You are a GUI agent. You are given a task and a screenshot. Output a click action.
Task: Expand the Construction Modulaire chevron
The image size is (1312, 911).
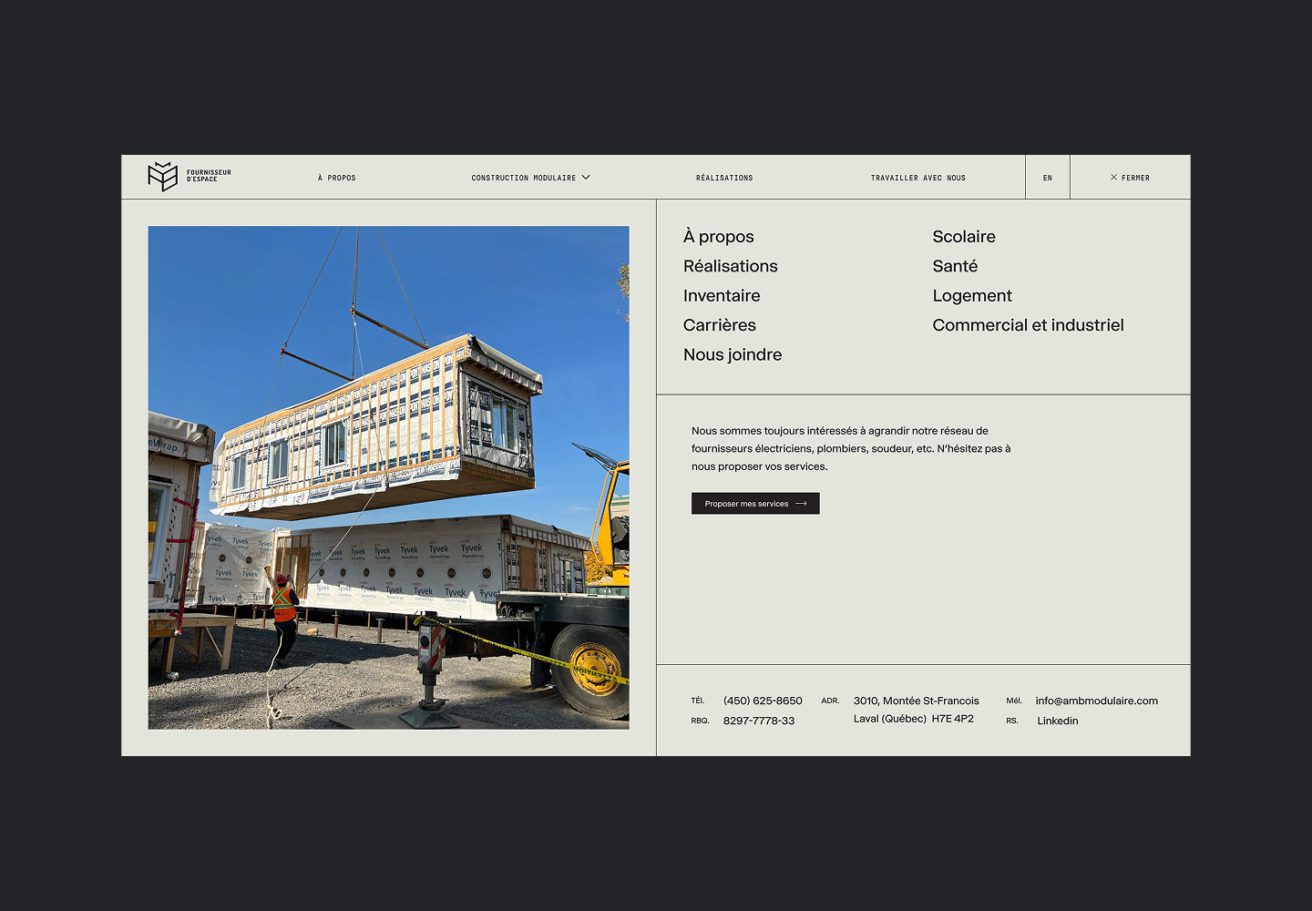point(586,178)
